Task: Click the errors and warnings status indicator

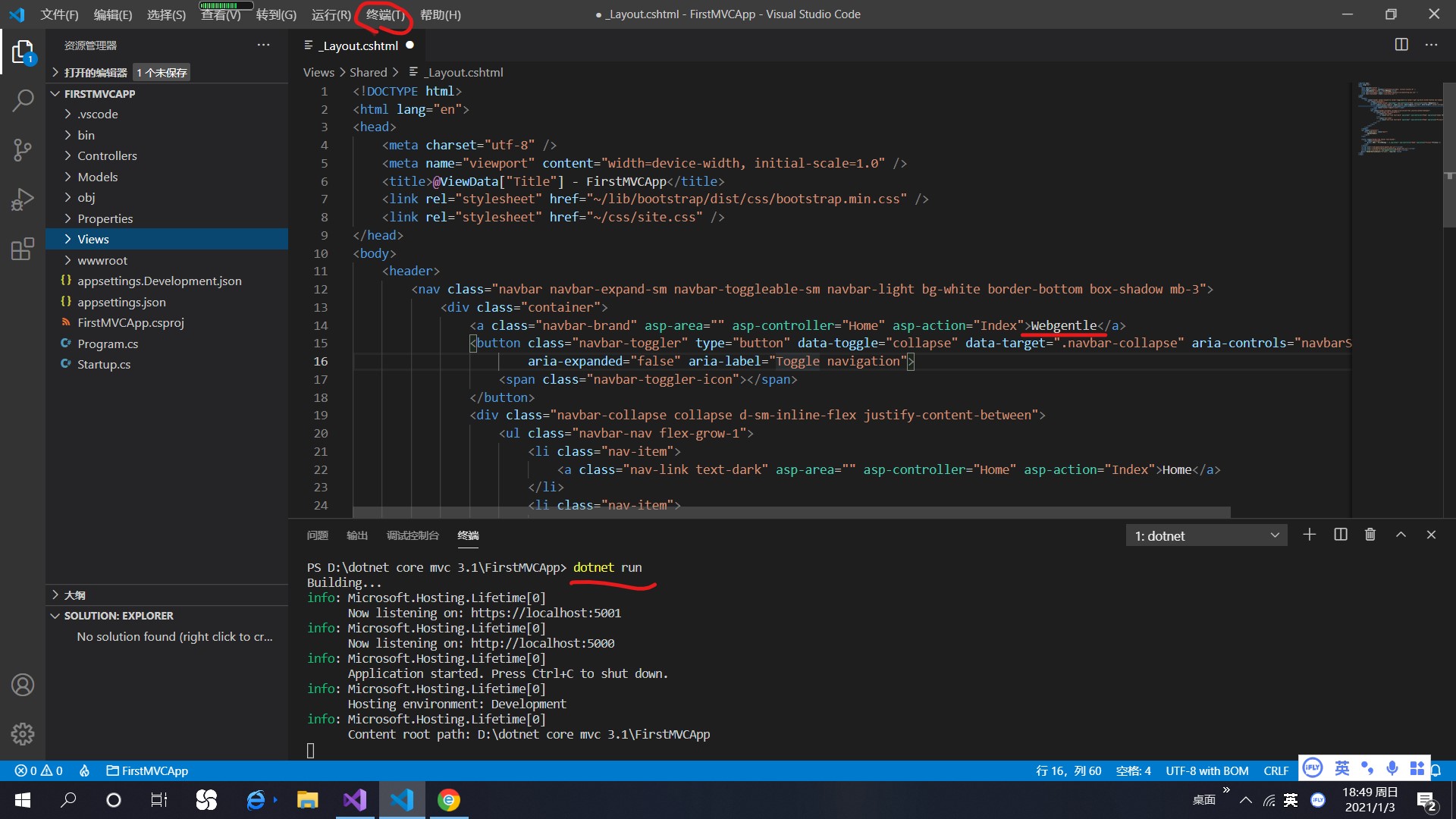Action: (39, 770)
